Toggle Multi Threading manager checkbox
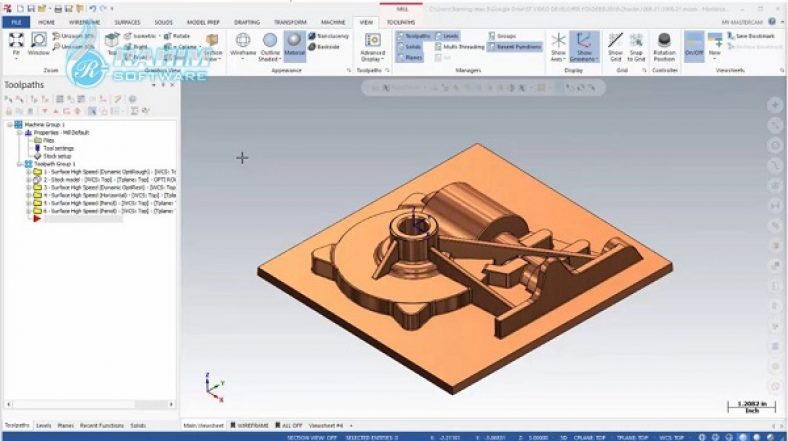The height and width of the screenshot is (441, 788). click(x=459, y=47)
